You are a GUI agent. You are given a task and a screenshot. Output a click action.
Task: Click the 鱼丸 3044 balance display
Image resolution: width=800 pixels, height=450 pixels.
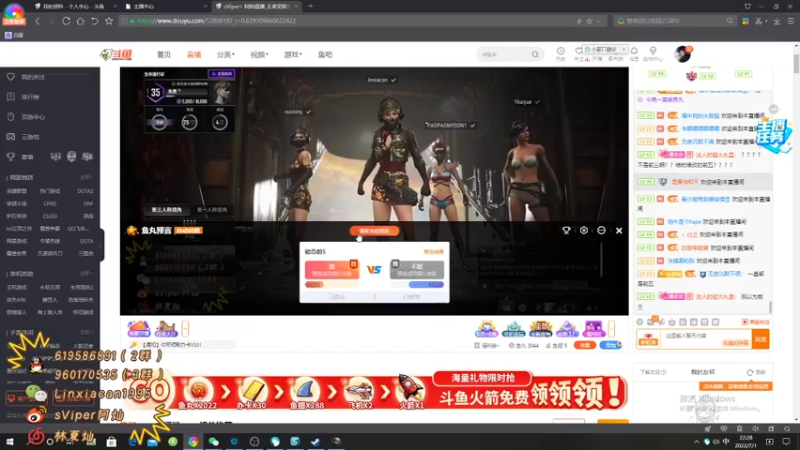click(523, 345)
